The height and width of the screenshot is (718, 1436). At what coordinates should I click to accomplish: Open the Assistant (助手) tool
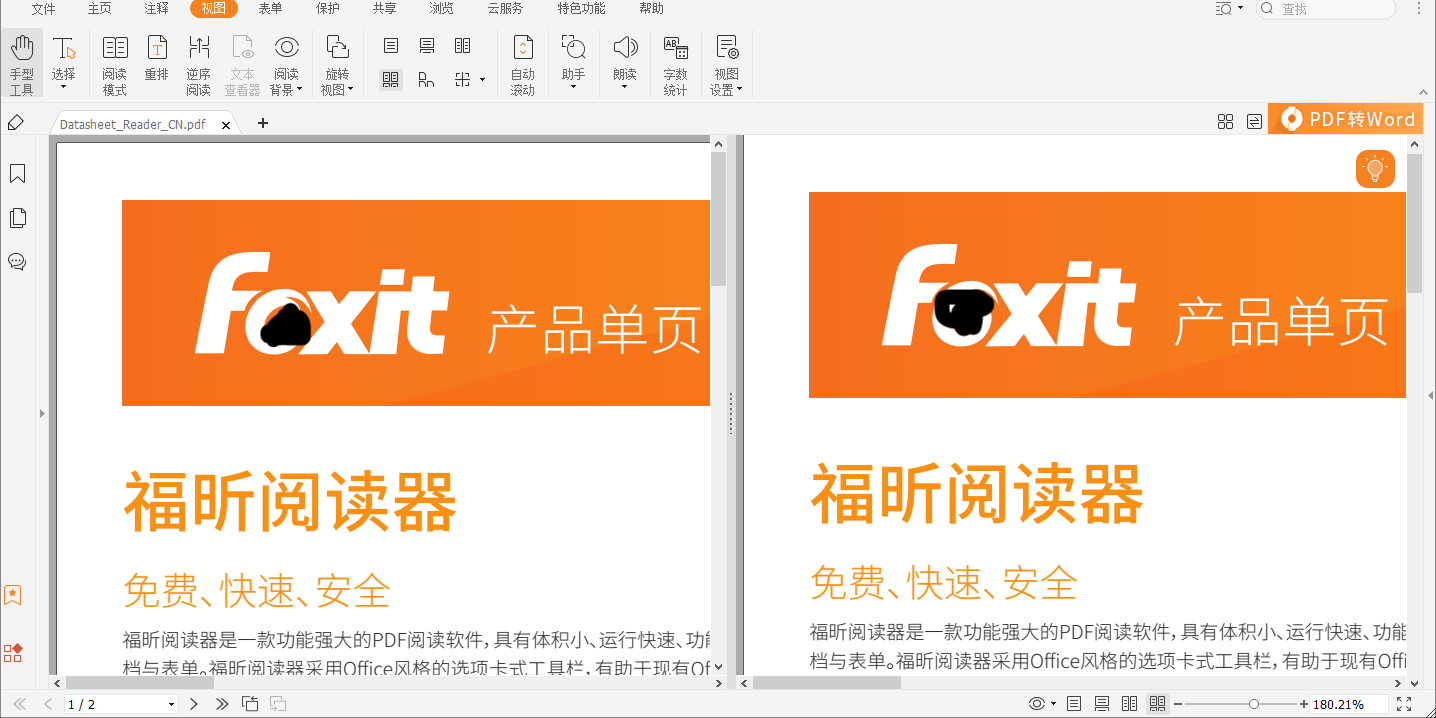tap(574, 63)
